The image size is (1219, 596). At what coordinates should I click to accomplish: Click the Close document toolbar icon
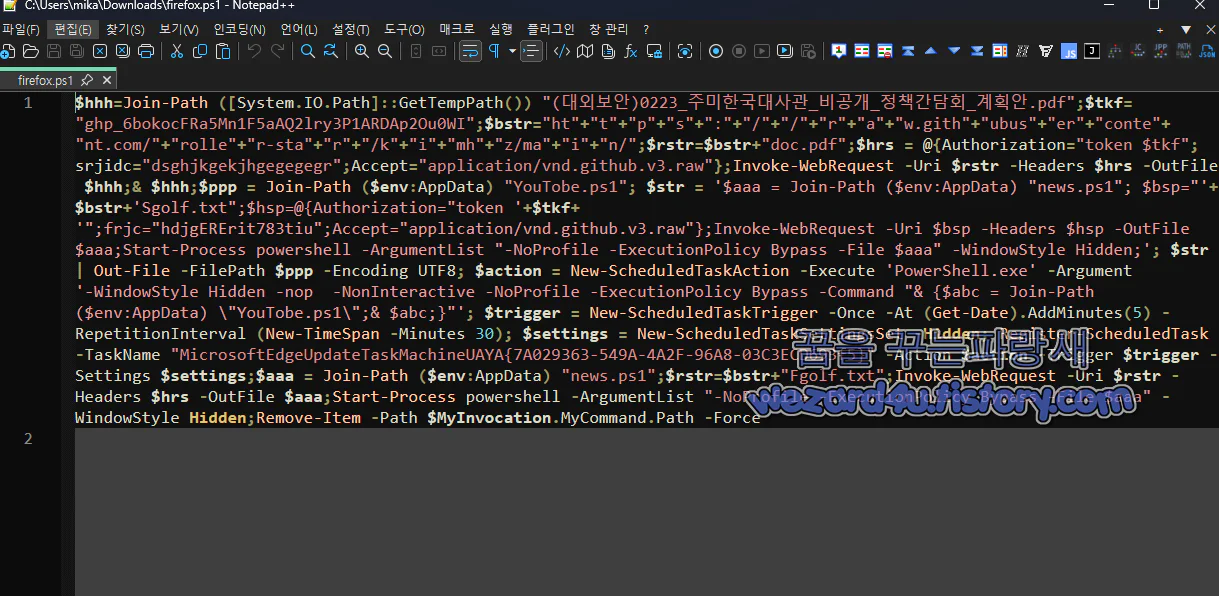100,51
